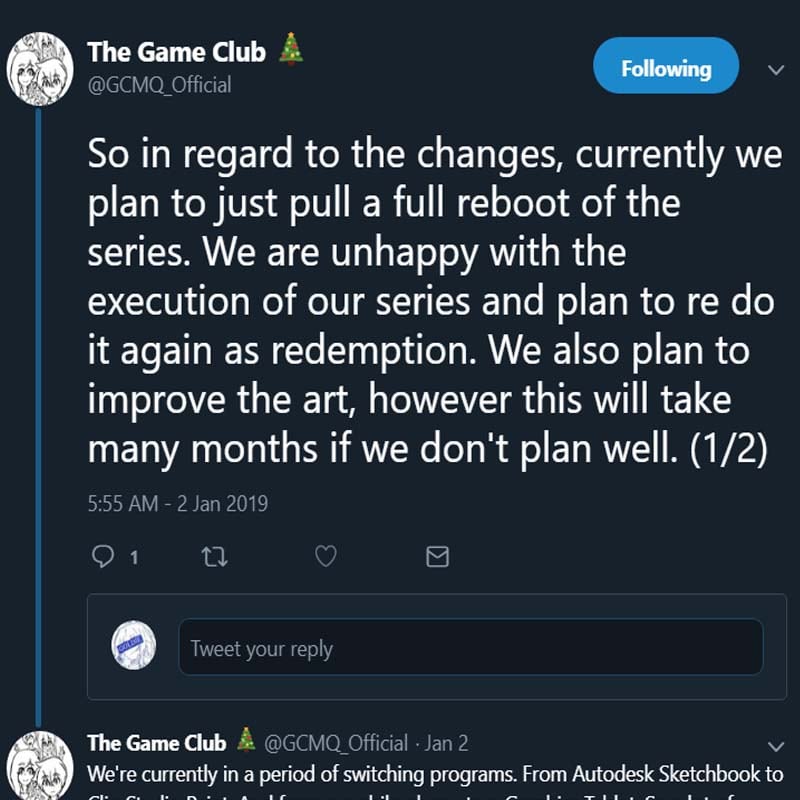
Task: Like the tweet with the heart icon
Action: click(x=325, y=557)
